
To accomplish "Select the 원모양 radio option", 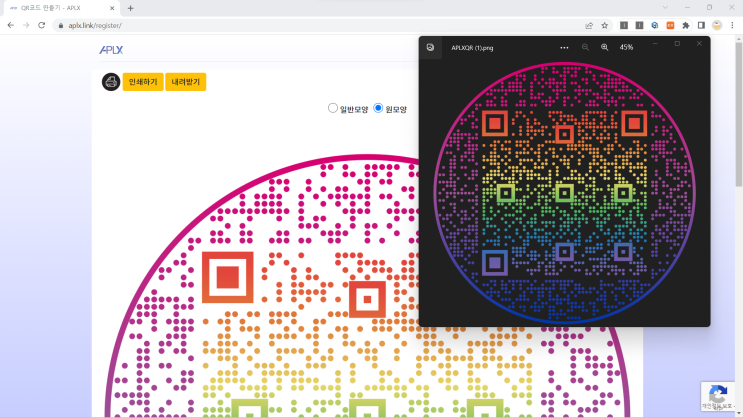I will coord(378,108).
